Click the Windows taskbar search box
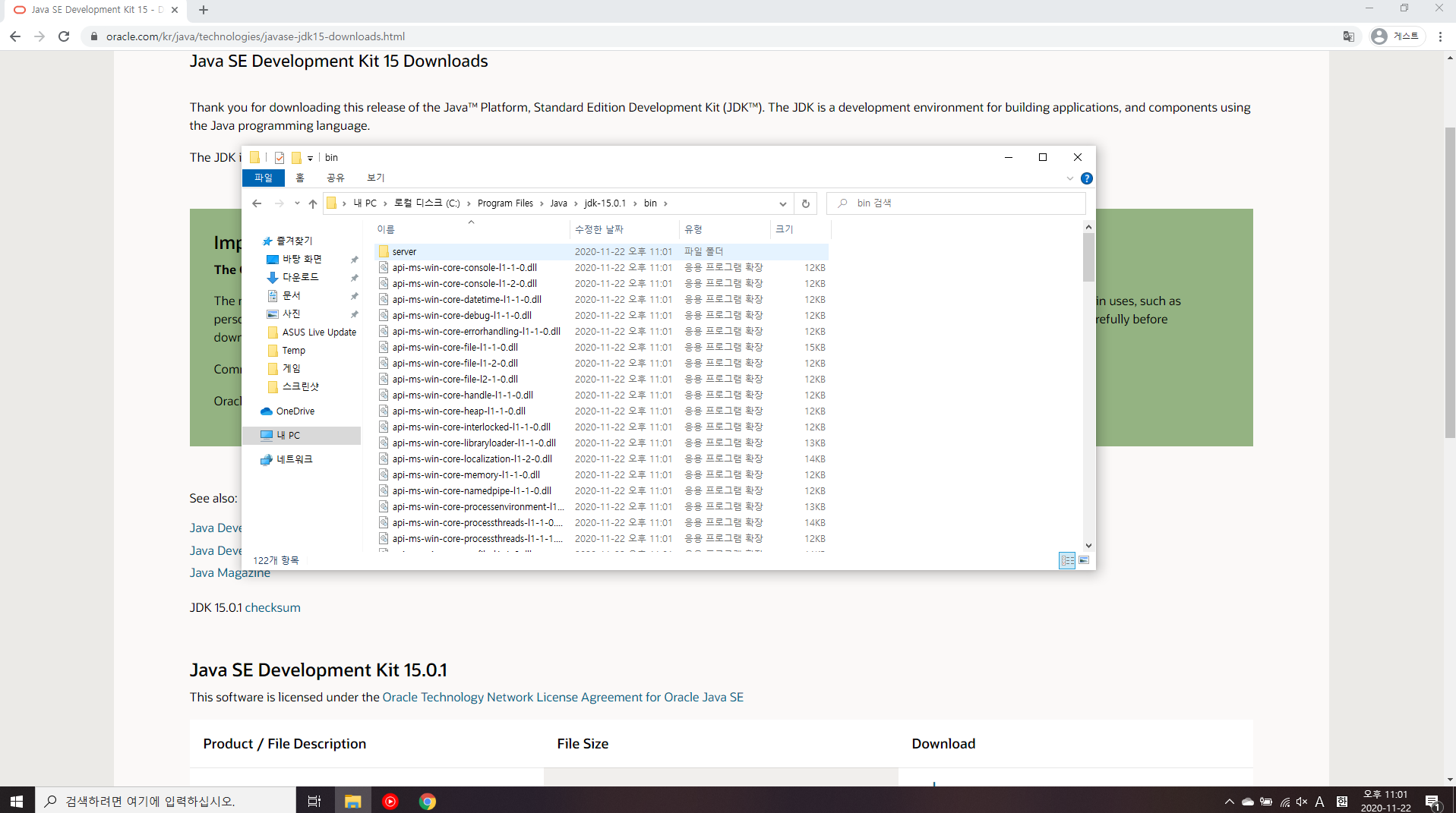The width and height of the screenshot is (1456, 813). pyautogui.click(x=166, y=801)
